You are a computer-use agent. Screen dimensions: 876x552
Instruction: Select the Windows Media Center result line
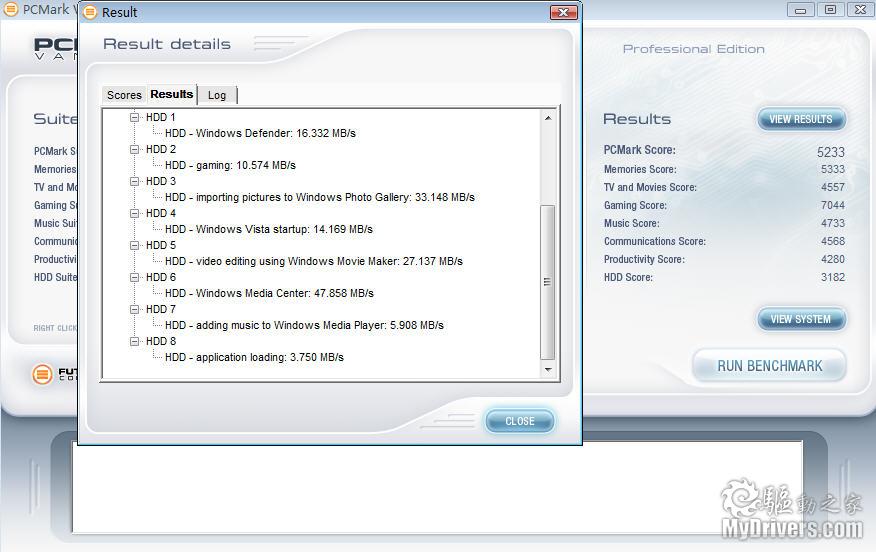(x=269, y=293)
